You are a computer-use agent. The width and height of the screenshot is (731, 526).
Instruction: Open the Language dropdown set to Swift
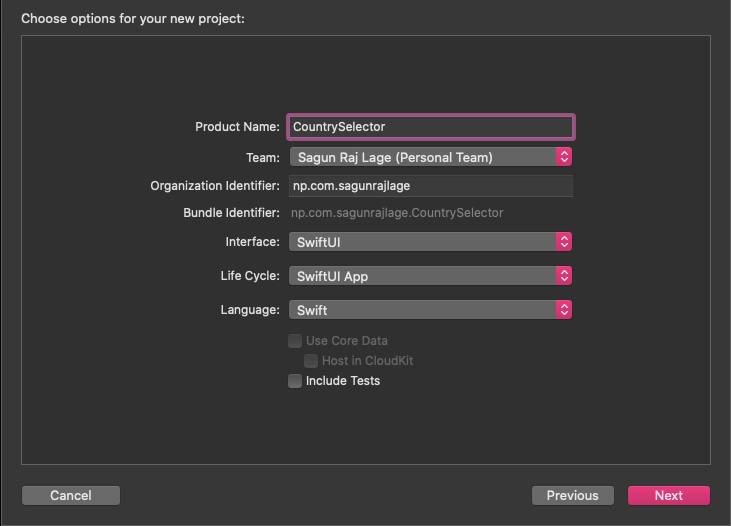pos(422,310)
